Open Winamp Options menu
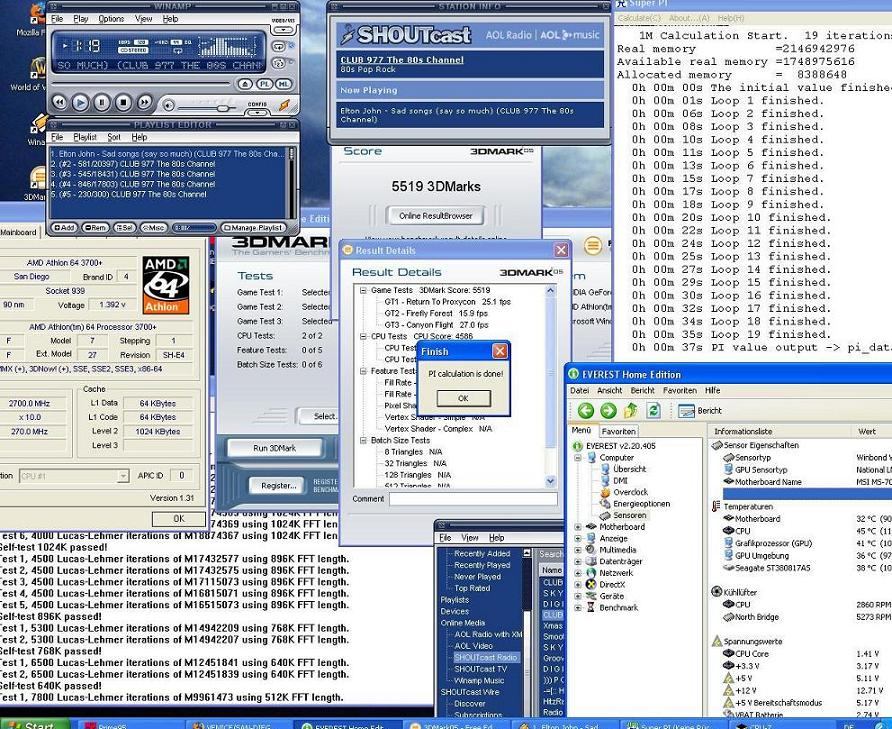 point(111,19)
